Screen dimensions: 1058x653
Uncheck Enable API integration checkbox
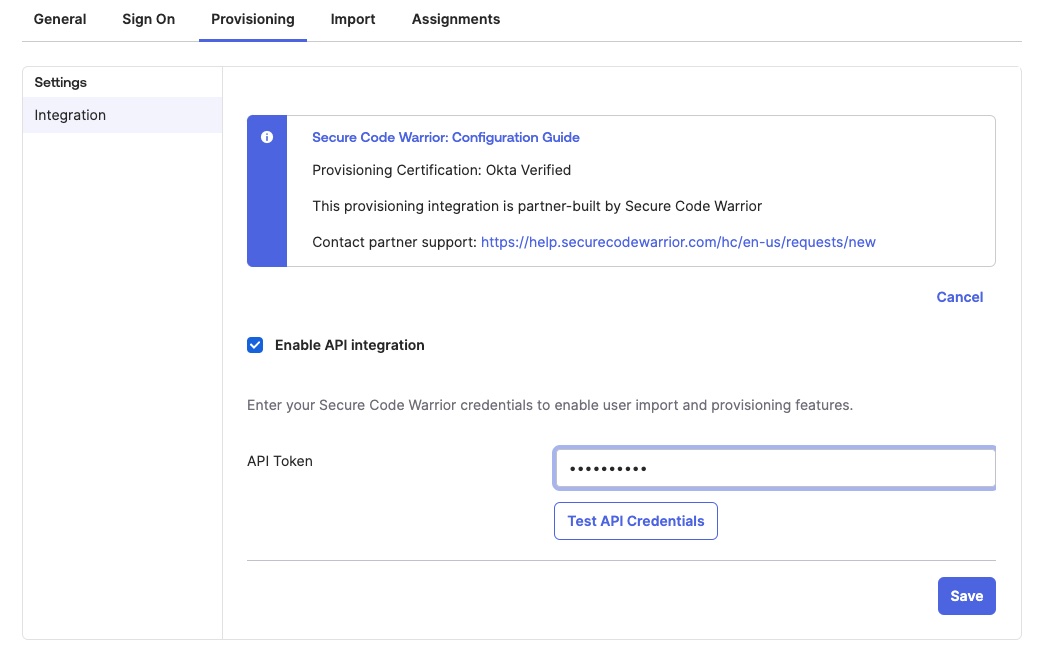(x=255, y=345)
